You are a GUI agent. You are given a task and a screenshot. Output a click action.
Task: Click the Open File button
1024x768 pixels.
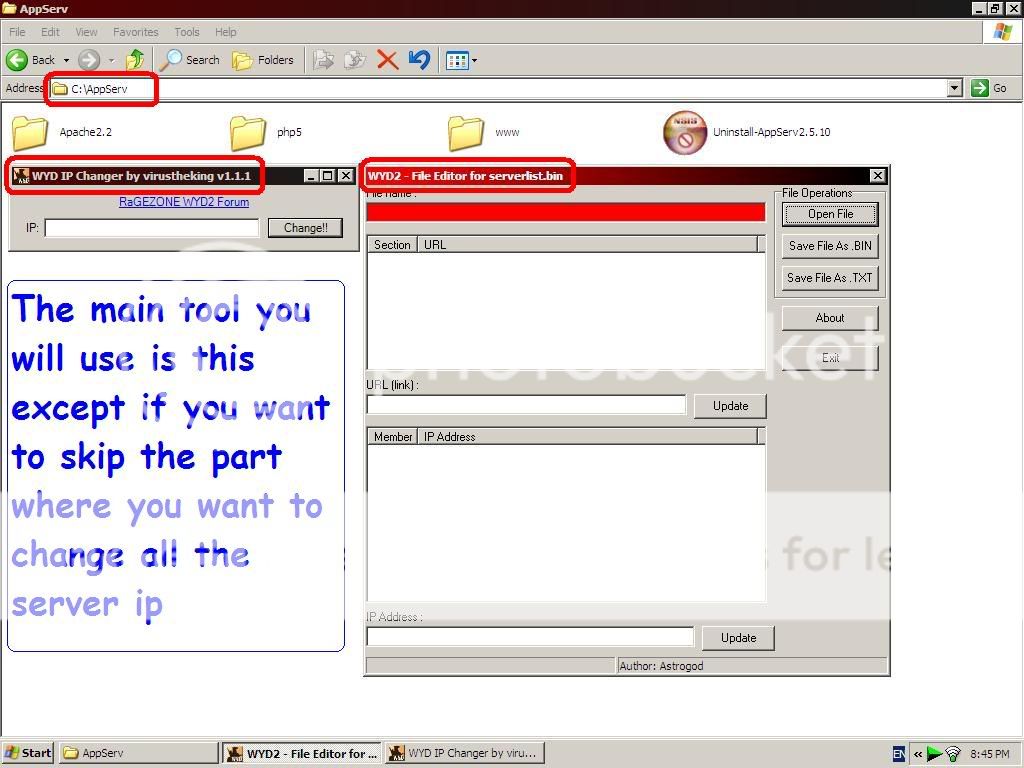(x=830, y=214)
